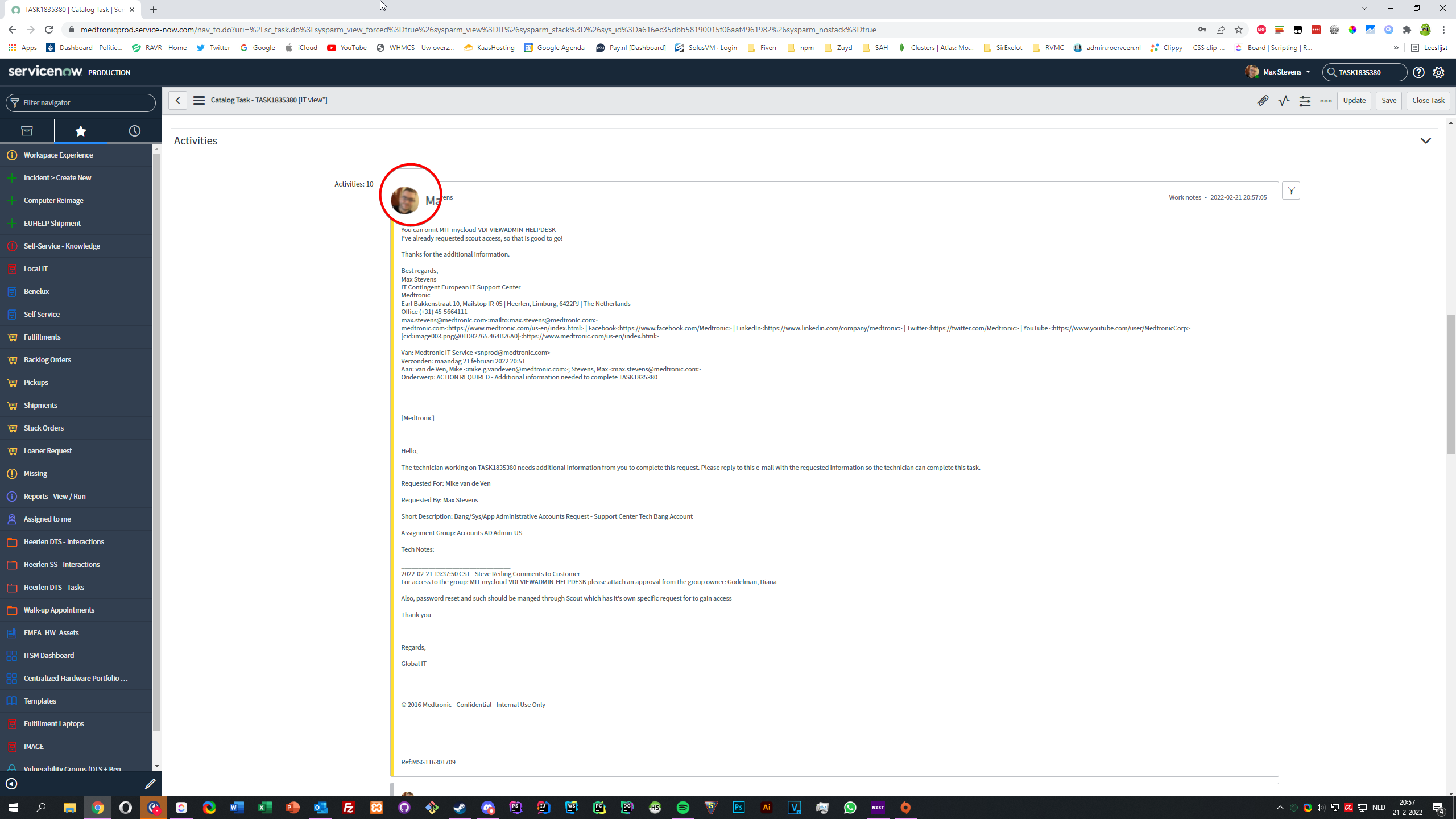Collapse the Activities section chevron
1456x819 pixels.
[x=1425, y=140]
